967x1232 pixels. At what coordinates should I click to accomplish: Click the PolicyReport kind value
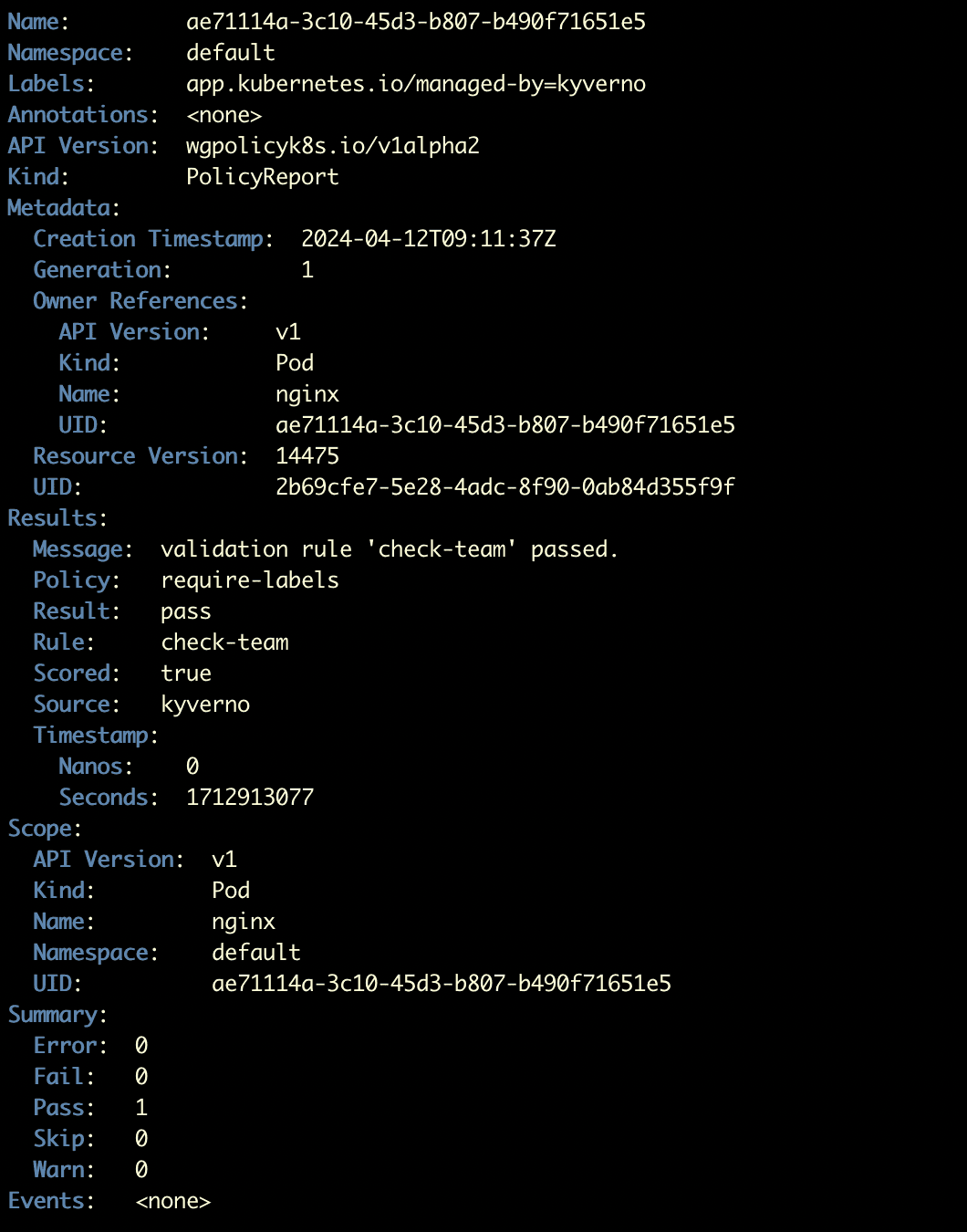click(262, 177)
